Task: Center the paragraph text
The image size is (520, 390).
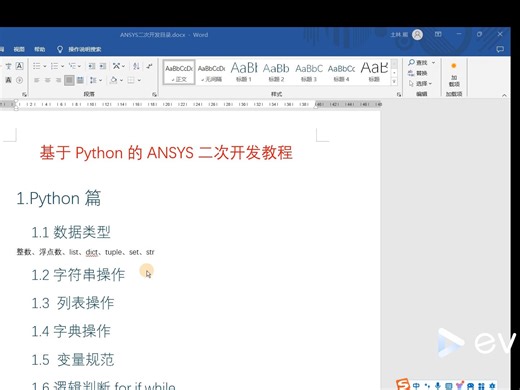Action: tap(48, 80)
